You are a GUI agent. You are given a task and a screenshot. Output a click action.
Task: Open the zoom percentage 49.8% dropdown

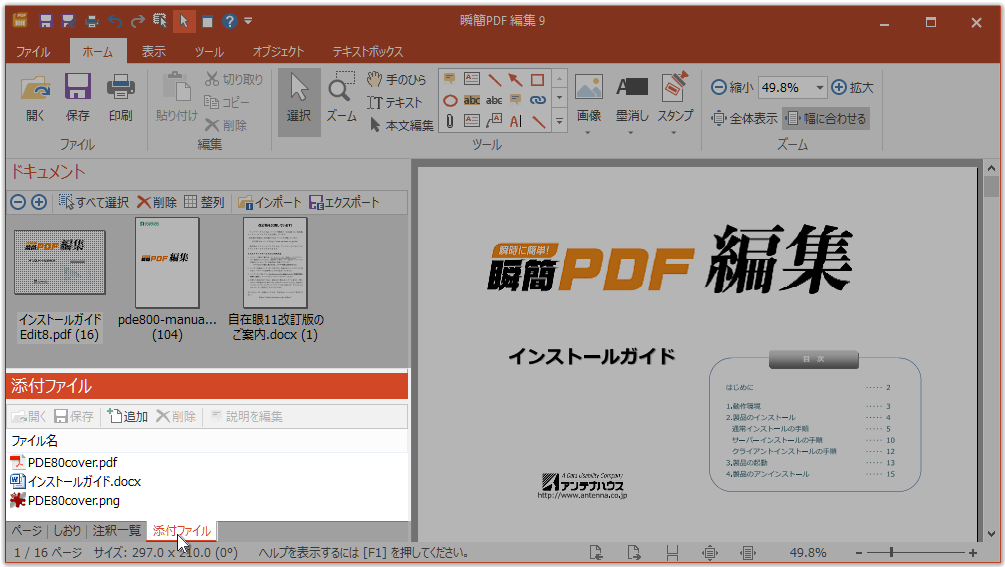click(819, 87)
